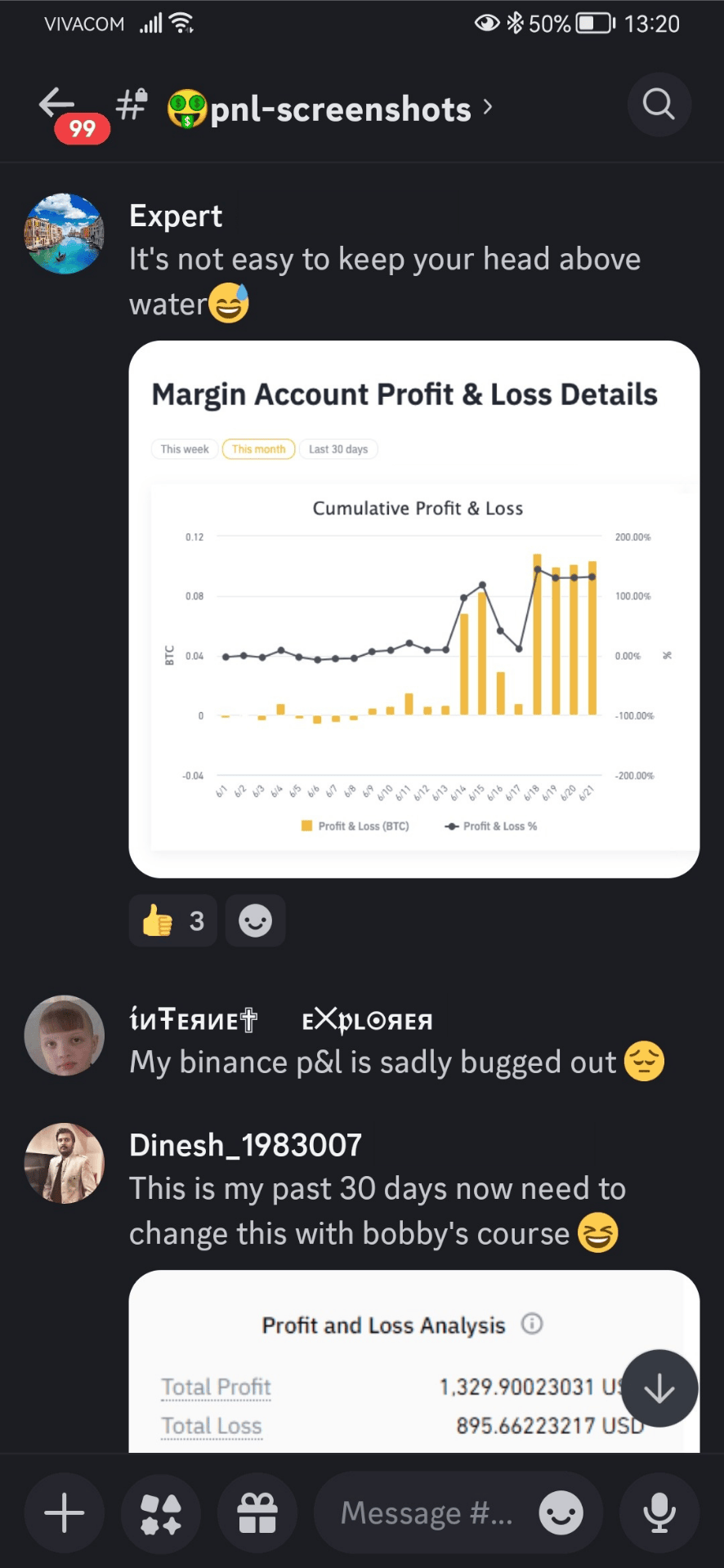Tap the back arrow icon
Viewport: 724px width, 1568px height.
[56, 104]
